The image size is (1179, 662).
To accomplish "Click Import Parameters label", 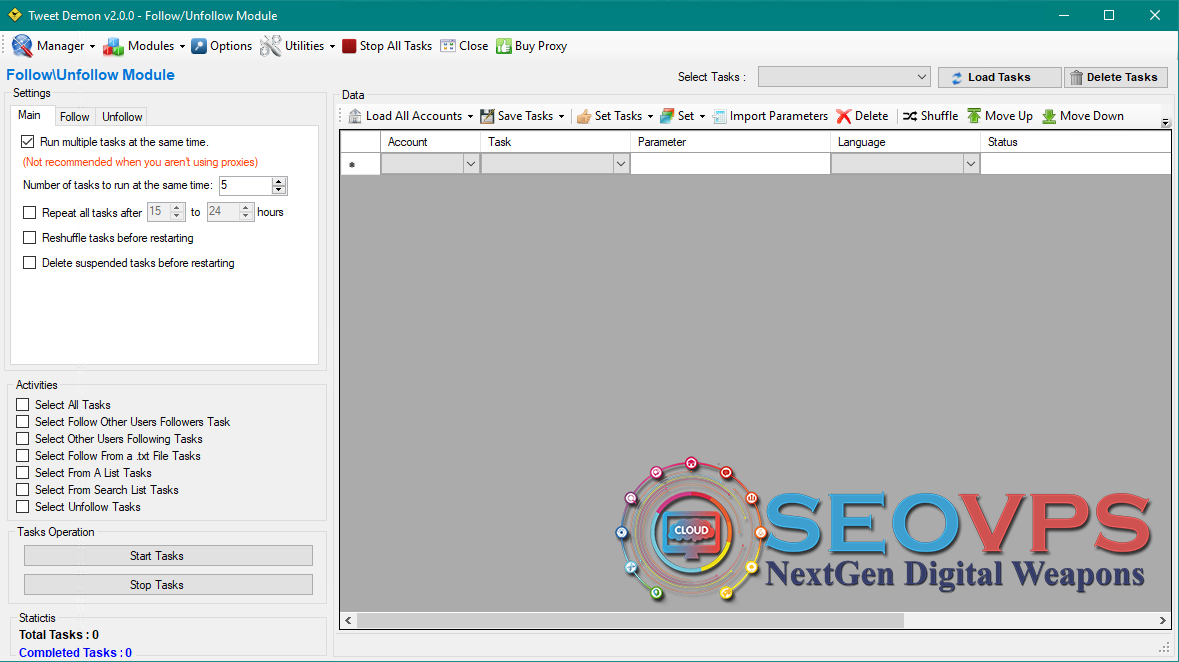I will click(778, 116).
